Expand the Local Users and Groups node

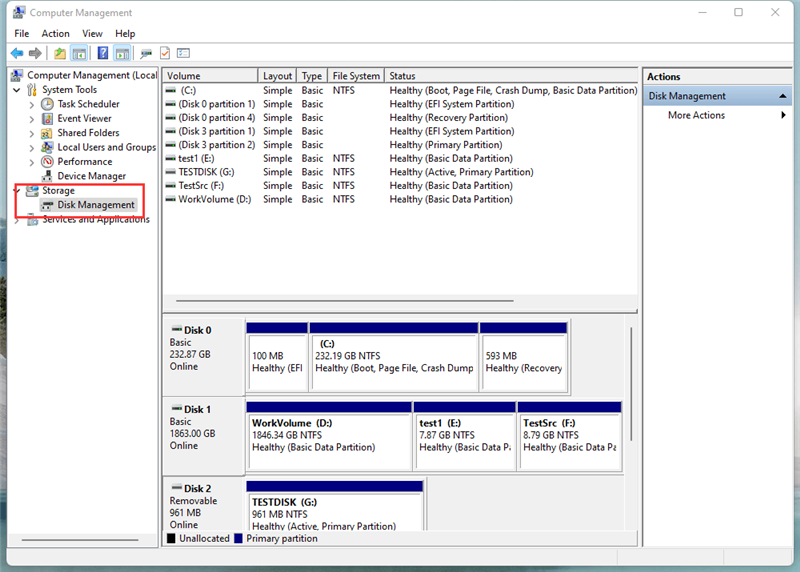tap(32, 148)
